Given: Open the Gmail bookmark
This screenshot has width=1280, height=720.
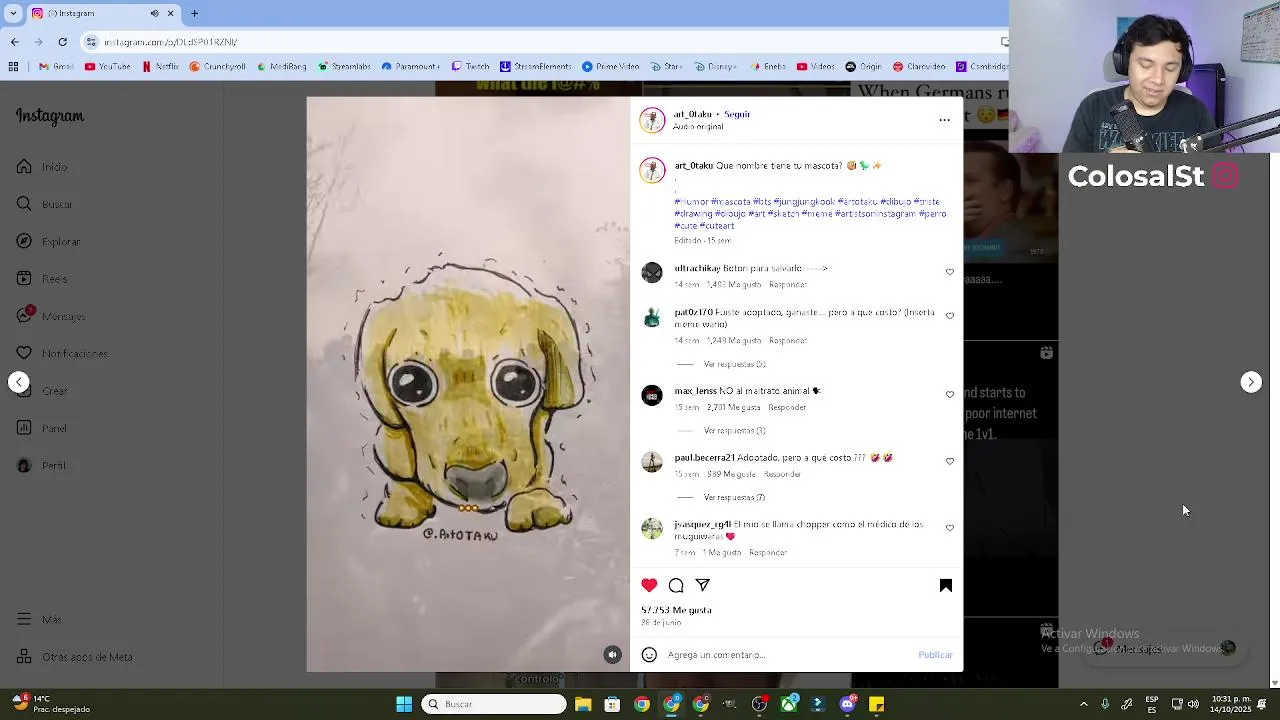Looking at the screenshot, I should pos(56,67).
